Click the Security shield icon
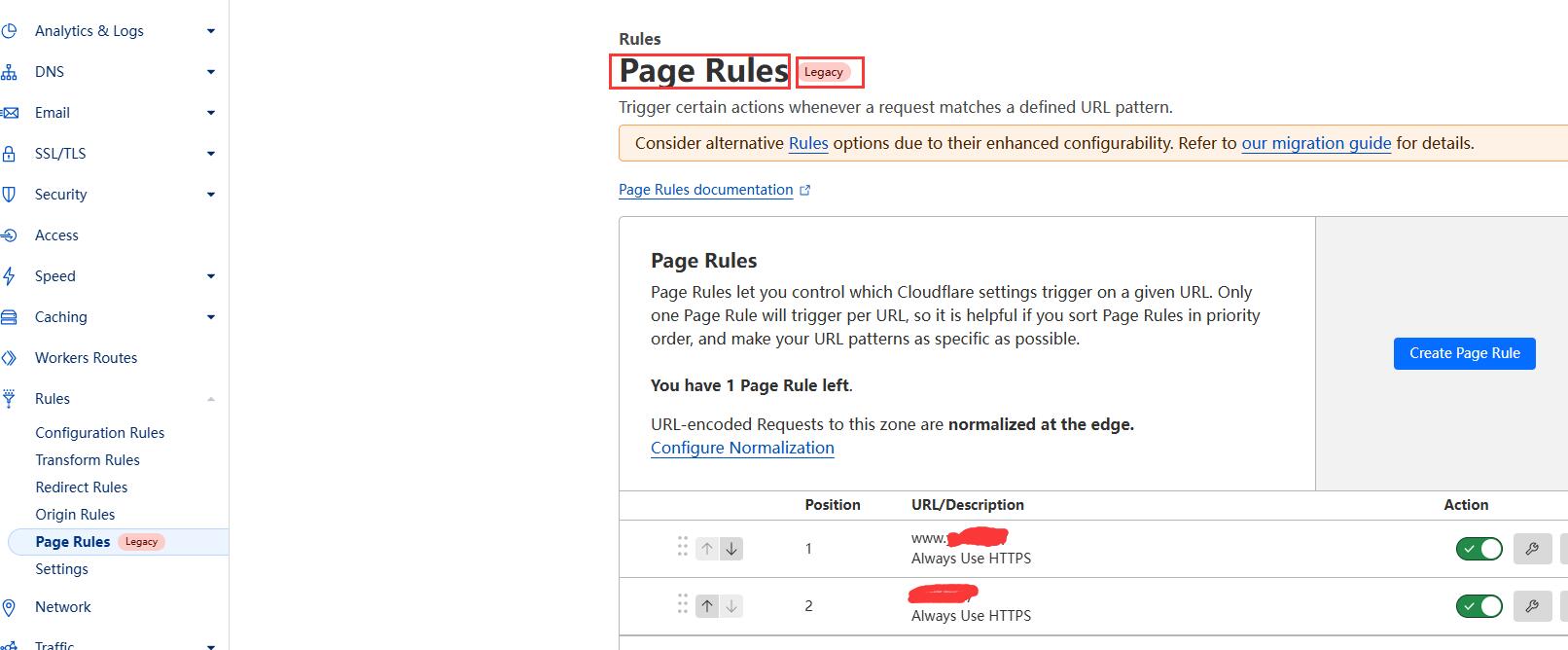 click(x=9, y=195)
